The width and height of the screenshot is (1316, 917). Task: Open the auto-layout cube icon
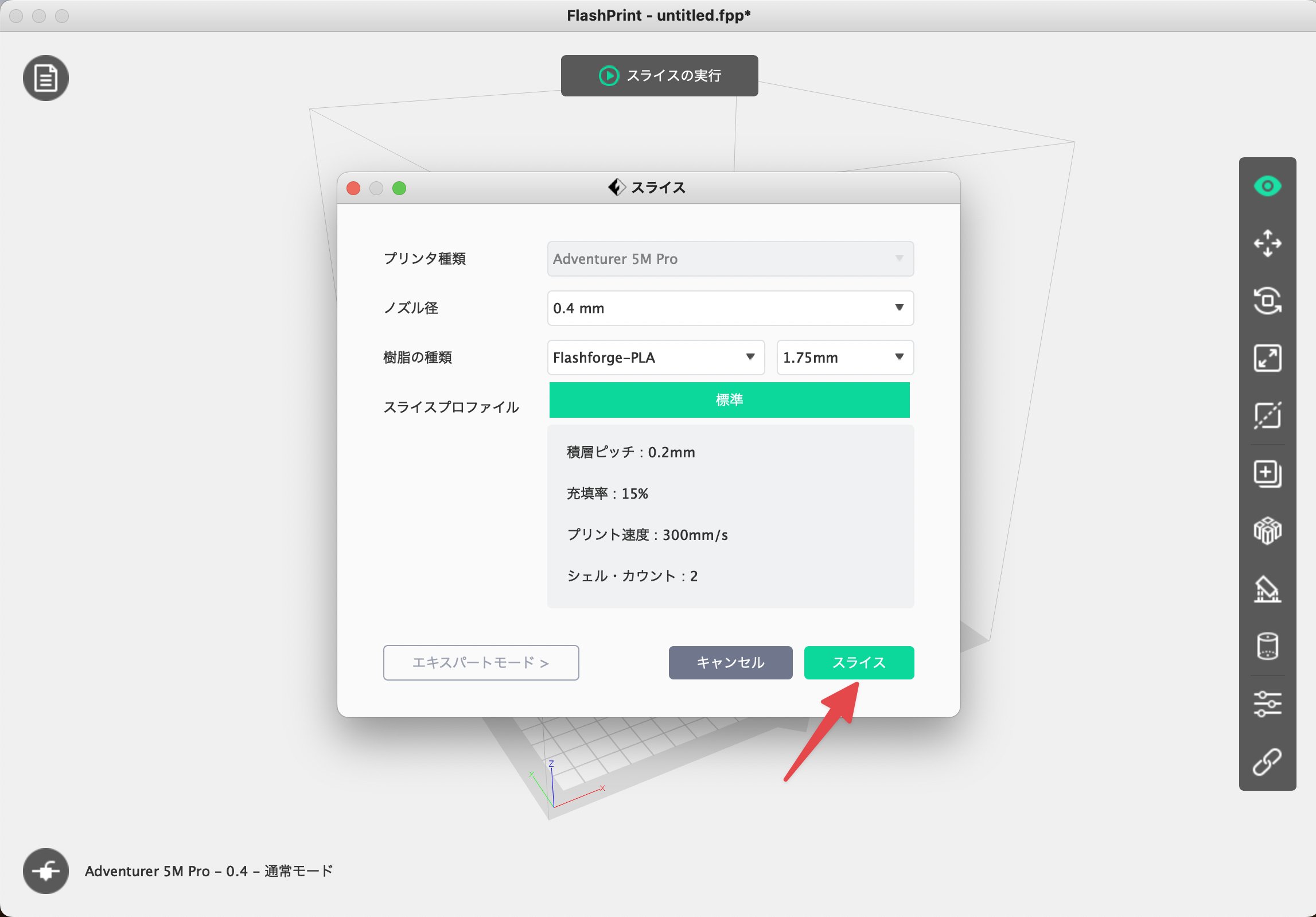point(1267,531)
